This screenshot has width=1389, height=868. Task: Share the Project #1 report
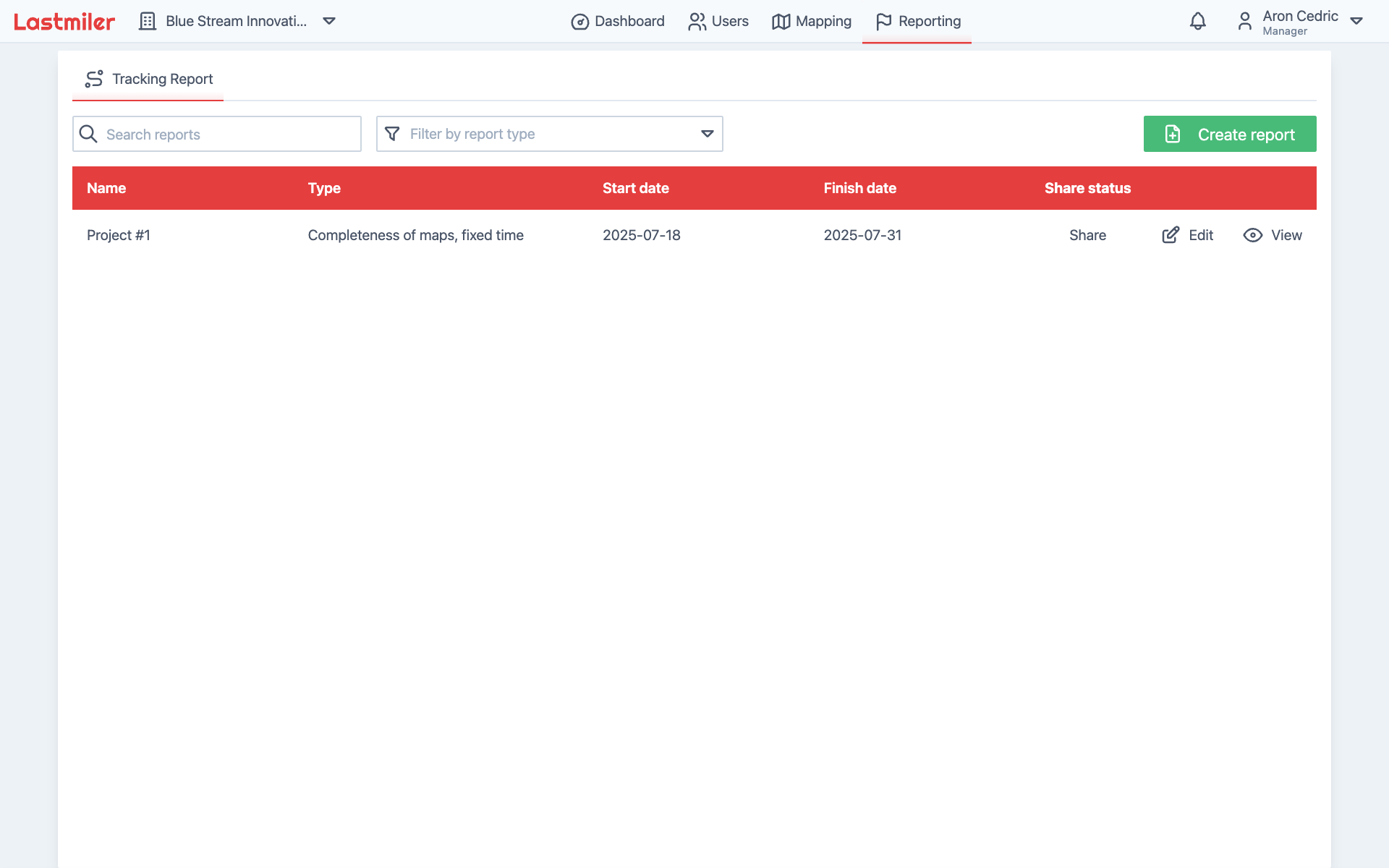(1087, 235)
